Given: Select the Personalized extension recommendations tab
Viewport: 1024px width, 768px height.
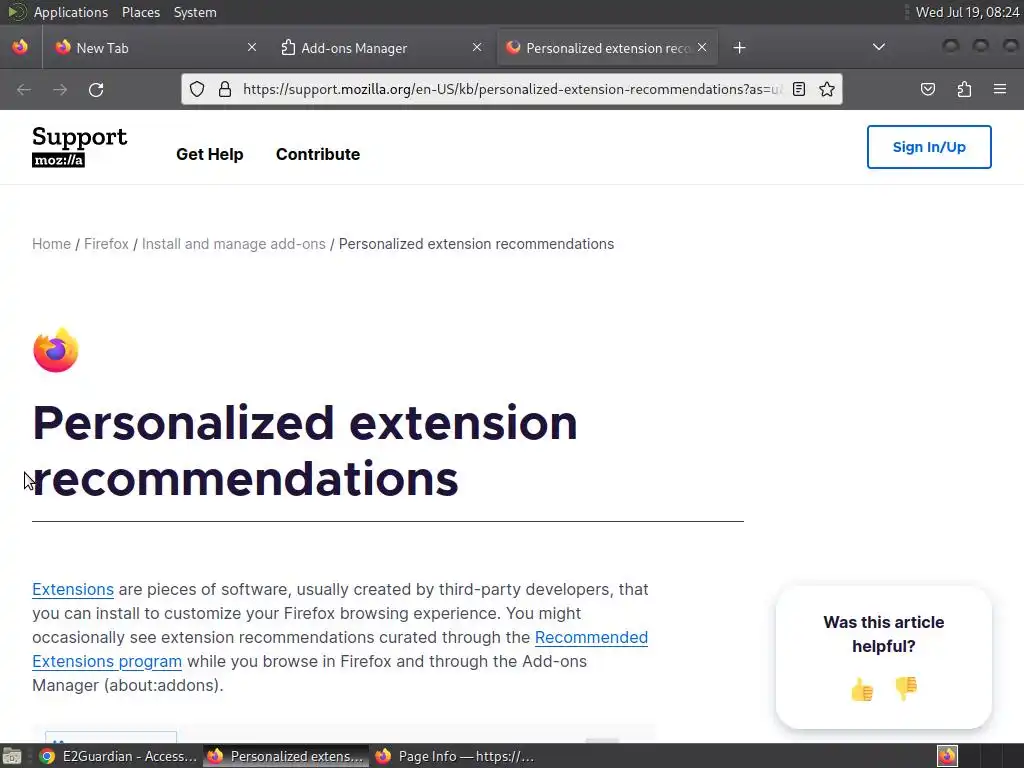Looking at the screenshot, I should (607, 48).
